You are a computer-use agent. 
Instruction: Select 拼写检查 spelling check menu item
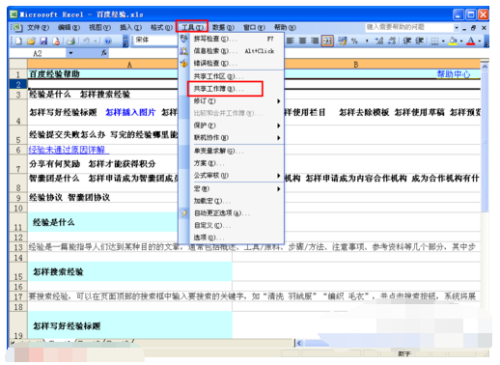(232, 39)
